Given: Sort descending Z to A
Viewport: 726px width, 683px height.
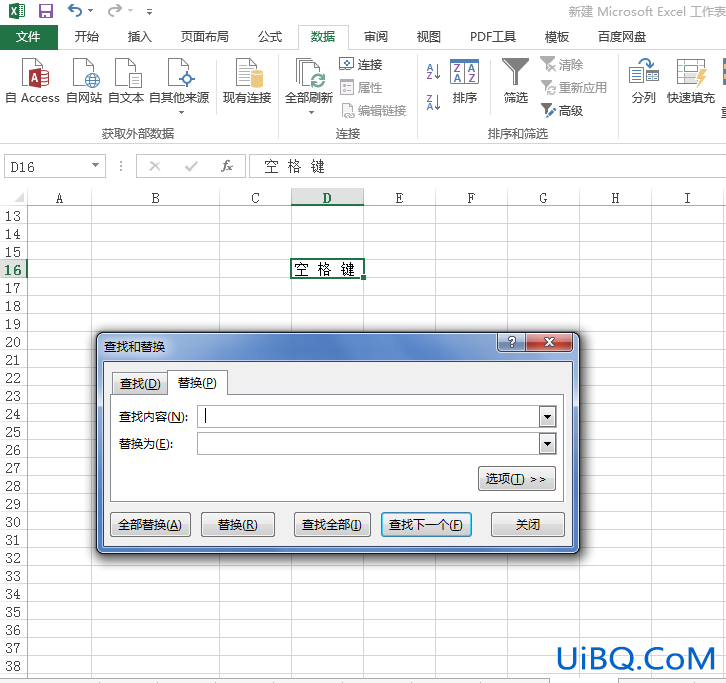Looking at the screenshot, I should [433, 102].
